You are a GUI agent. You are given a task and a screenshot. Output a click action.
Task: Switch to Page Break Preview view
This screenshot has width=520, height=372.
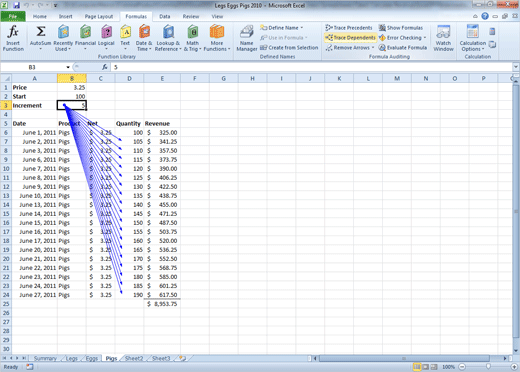click(x=434, y=367)
